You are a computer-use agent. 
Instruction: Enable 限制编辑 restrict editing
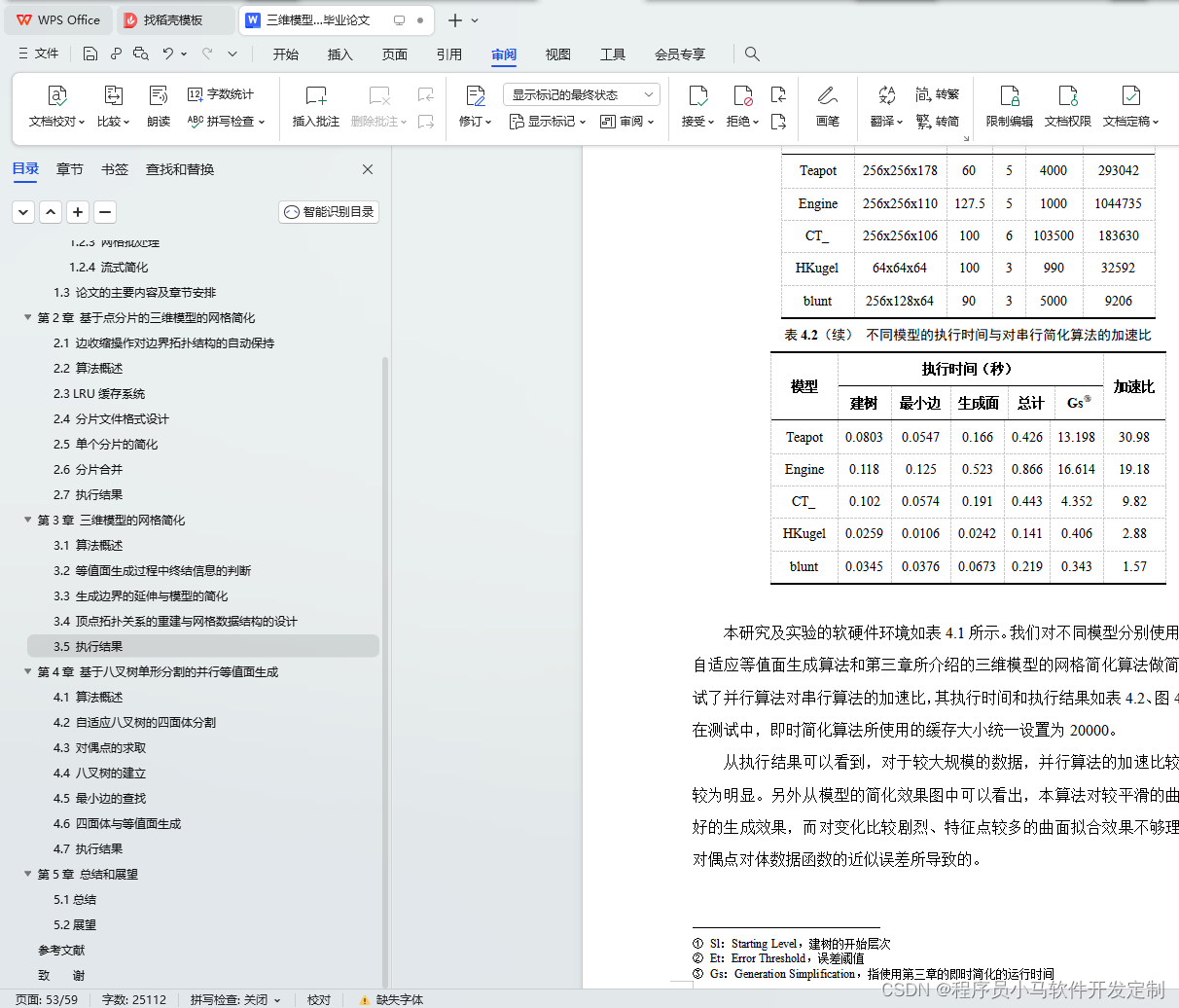1012,107
